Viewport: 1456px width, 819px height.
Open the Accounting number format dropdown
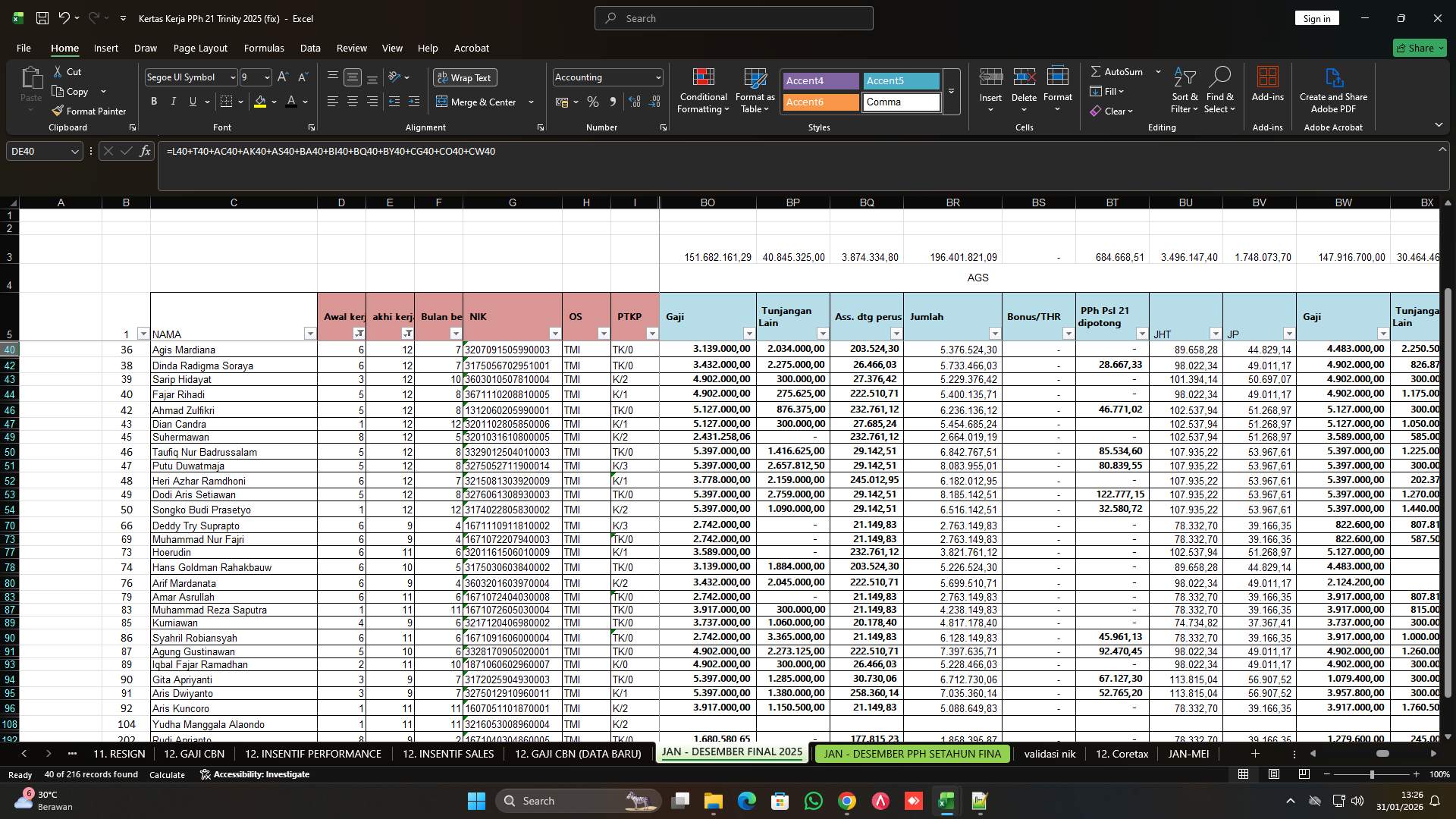tap(655, 77)
